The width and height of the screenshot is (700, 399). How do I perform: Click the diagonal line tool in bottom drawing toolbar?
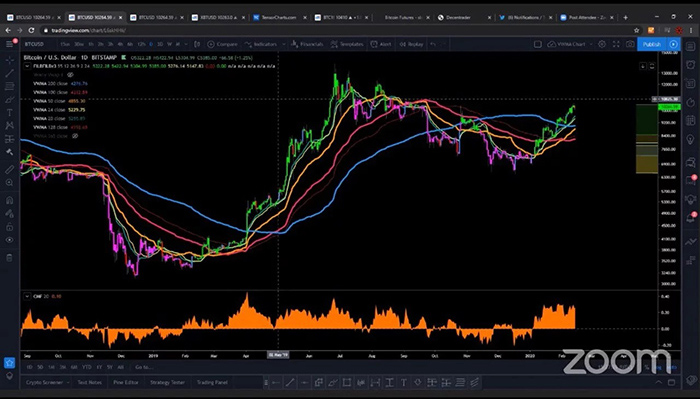pos(290,382)
